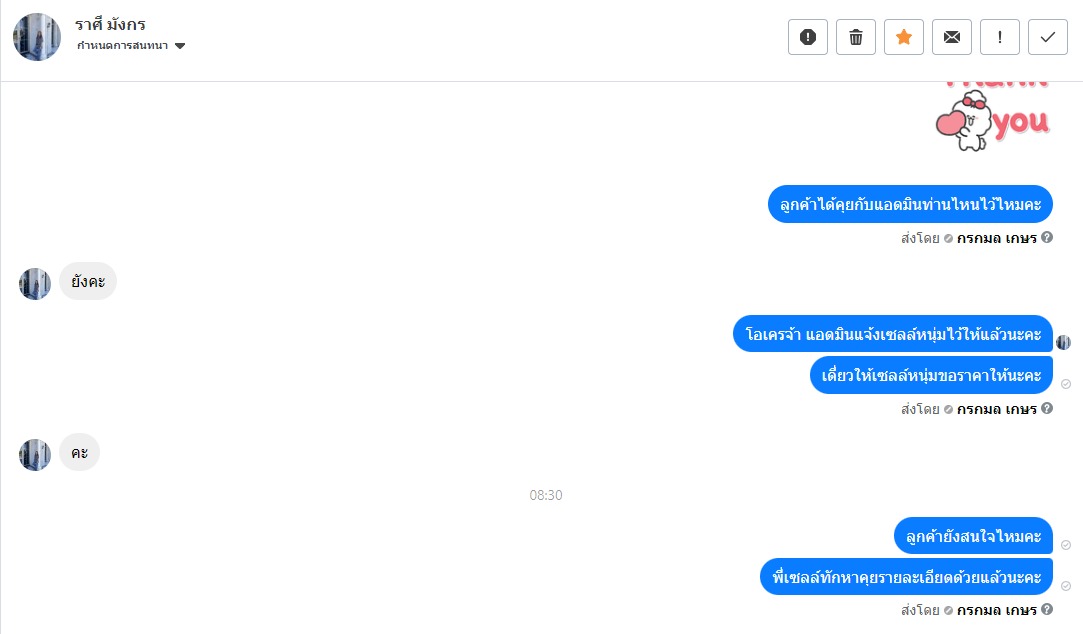This screenshot has height=634, width=1083.
Task: Open help icon beside last กรกมล เกษร sender
Action: [1047, 609]
